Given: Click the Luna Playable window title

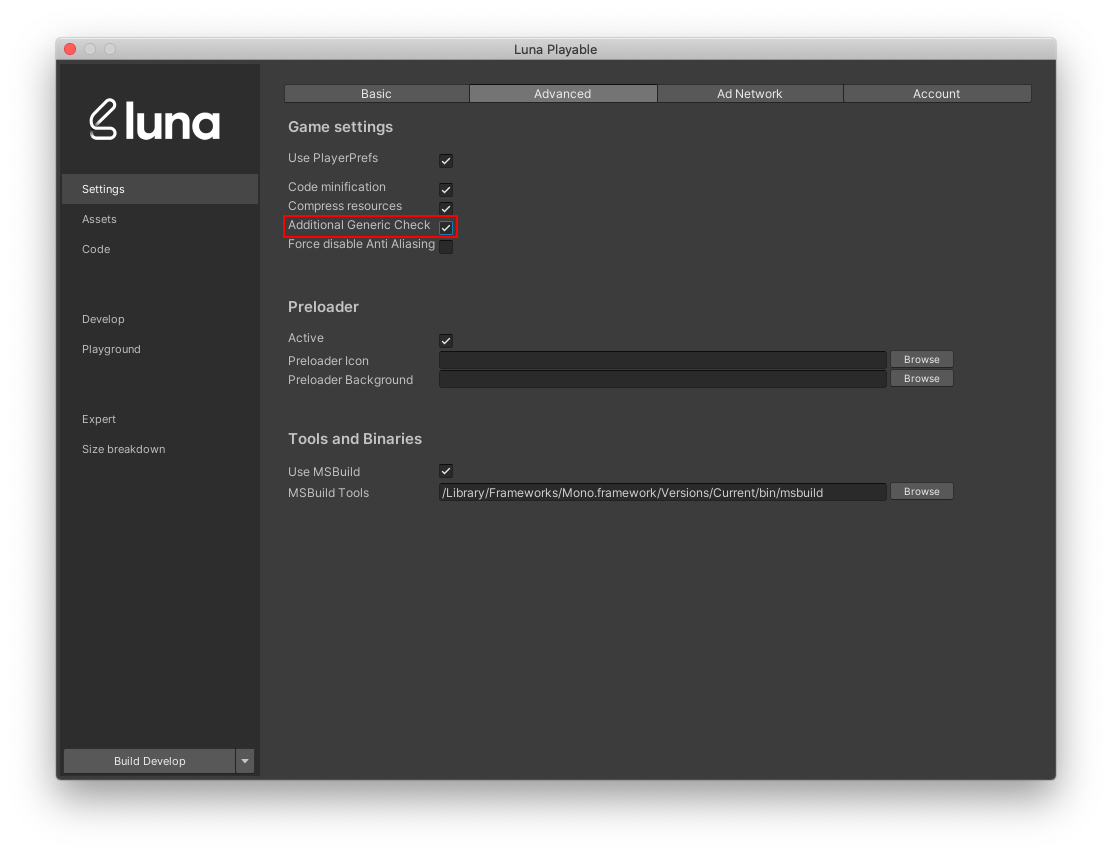Looking at the screenshot, I should (555, 50).
